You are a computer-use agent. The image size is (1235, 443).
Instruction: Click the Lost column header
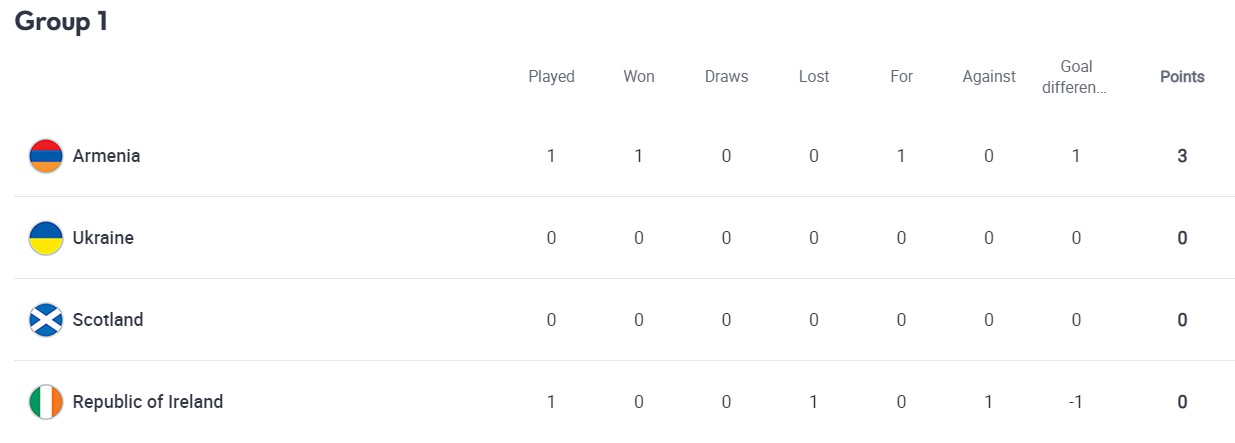814,77
